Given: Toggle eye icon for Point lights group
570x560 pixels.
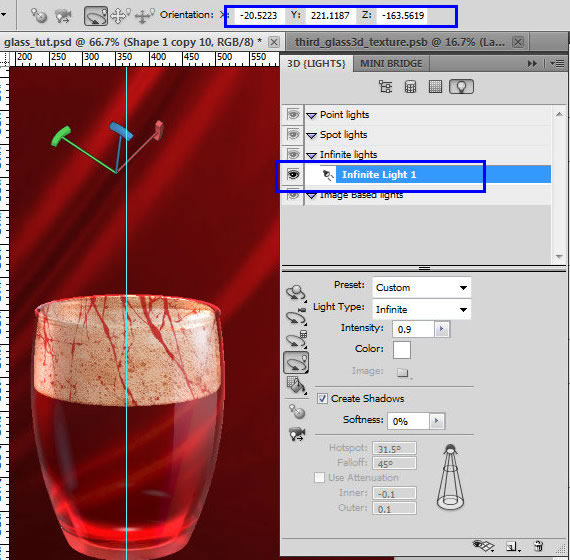Looking at the screenshot, I should (x=293, y=115).
